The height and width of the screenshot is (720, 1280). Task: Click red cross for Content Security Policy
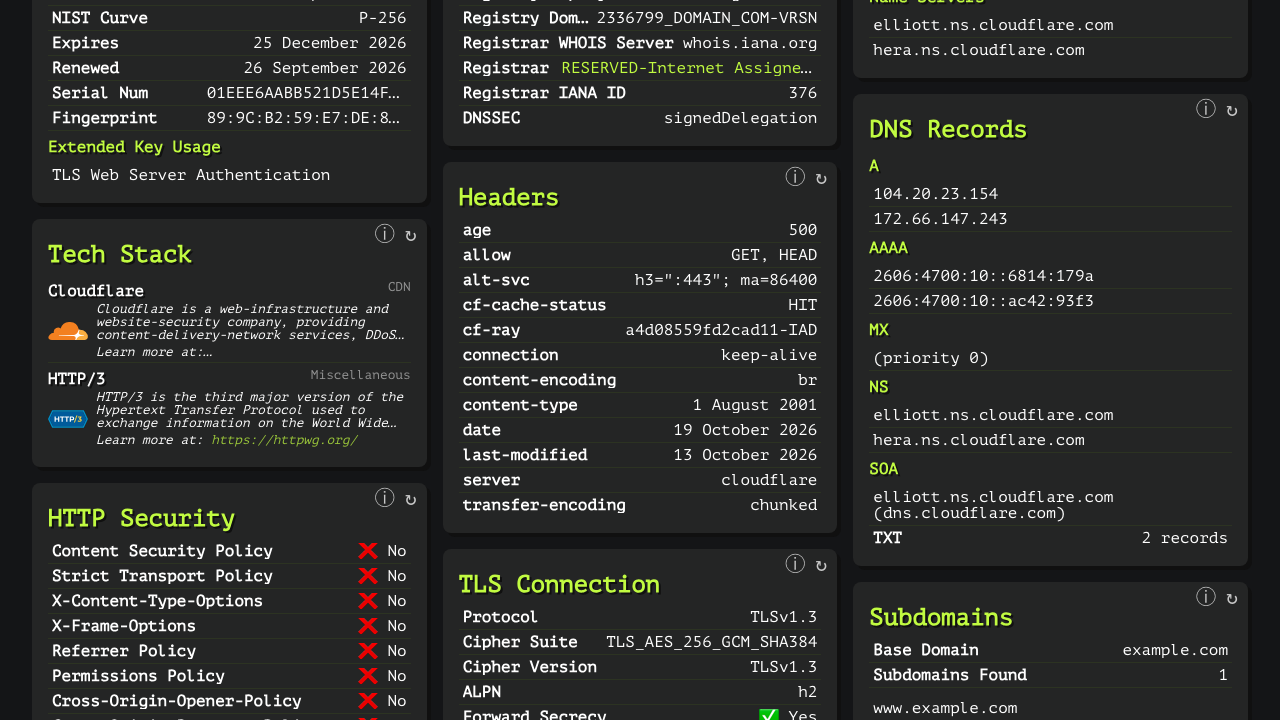tap(368, 551)
